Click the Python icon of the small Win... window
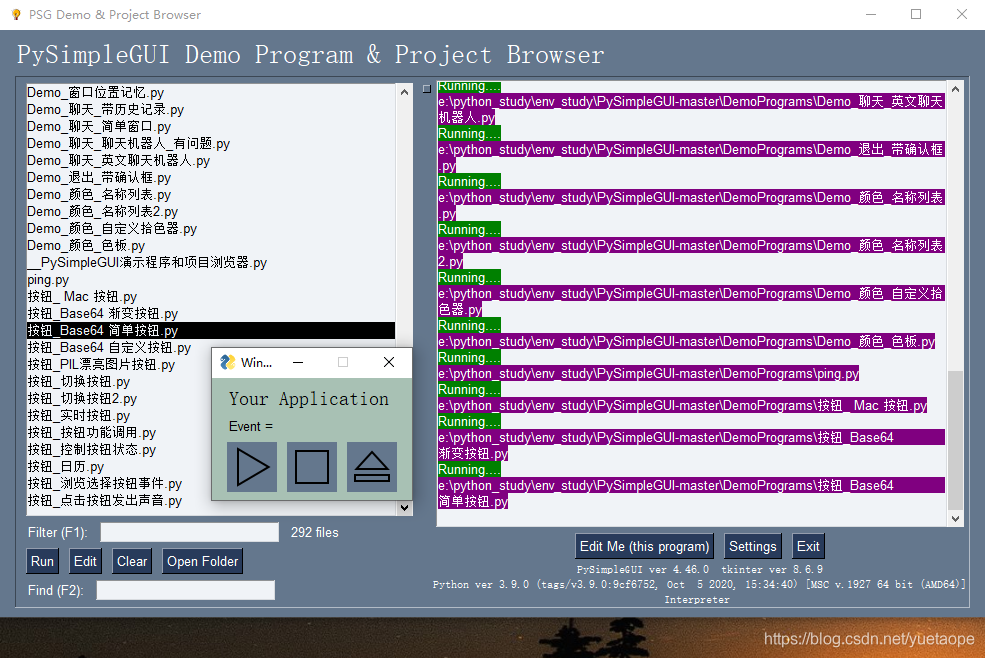The width and height of the screenshot is (985, 658). tap(227, 362)
